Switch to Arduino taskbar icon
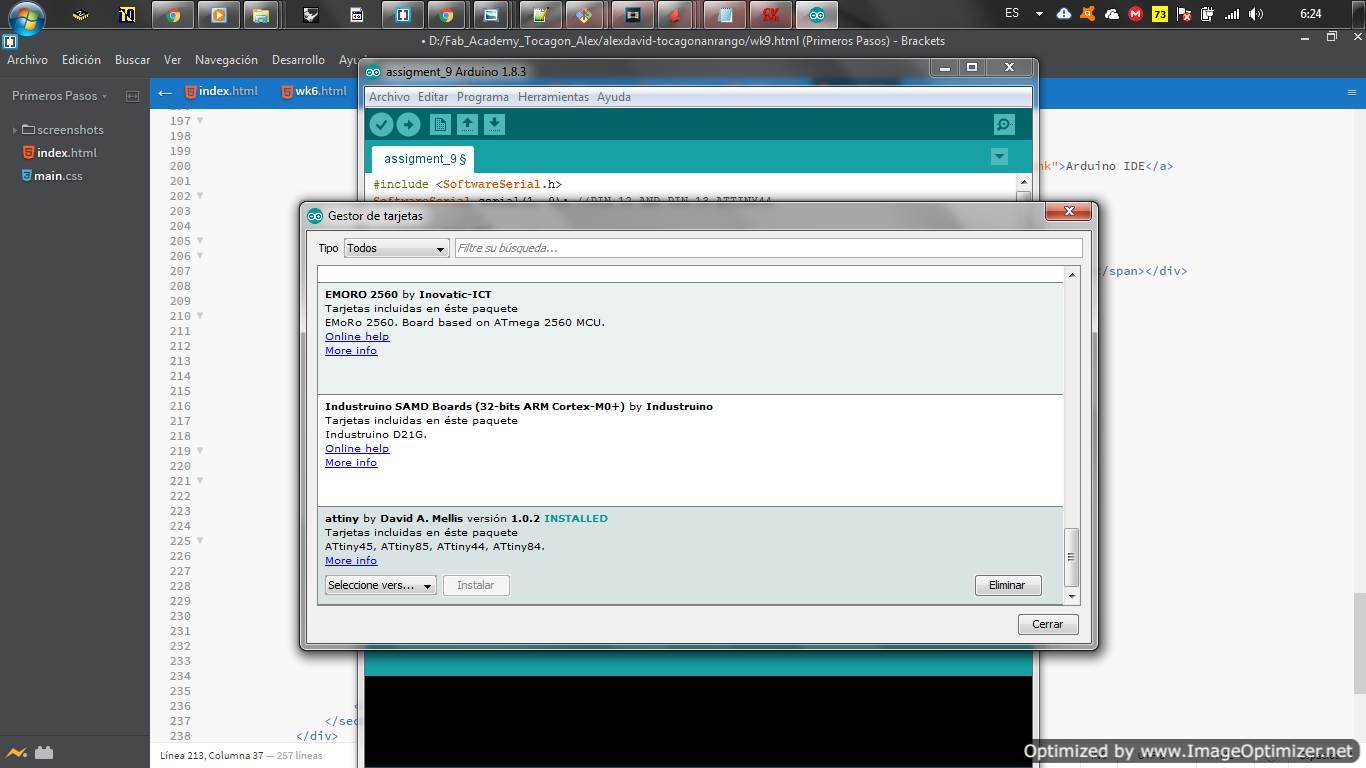 pyautogui.click(x=817, y=15)
